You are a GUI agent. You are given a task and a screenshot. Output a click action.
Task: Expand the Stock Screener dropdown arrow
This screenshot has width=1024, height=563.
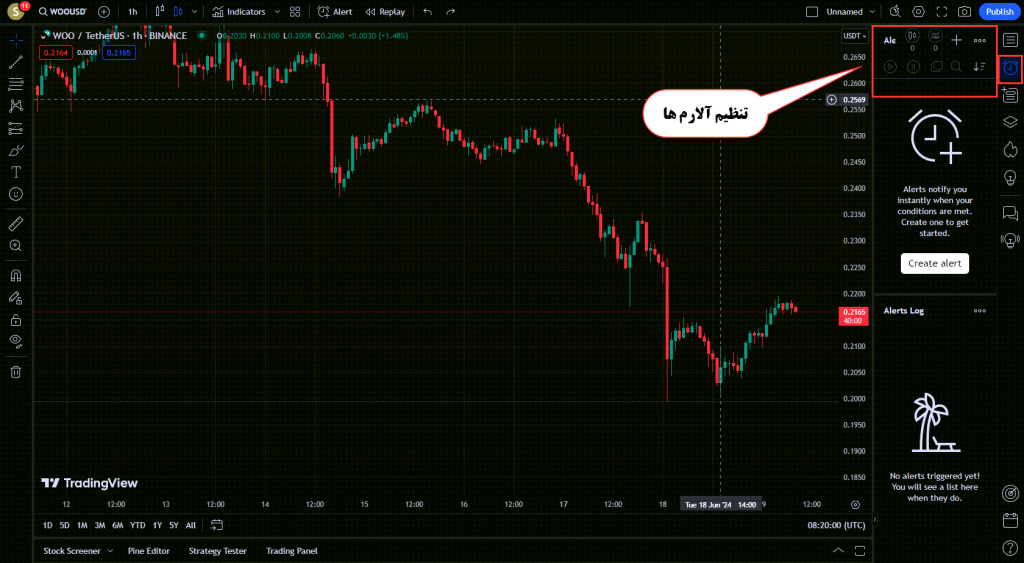(x=110, y=551)
